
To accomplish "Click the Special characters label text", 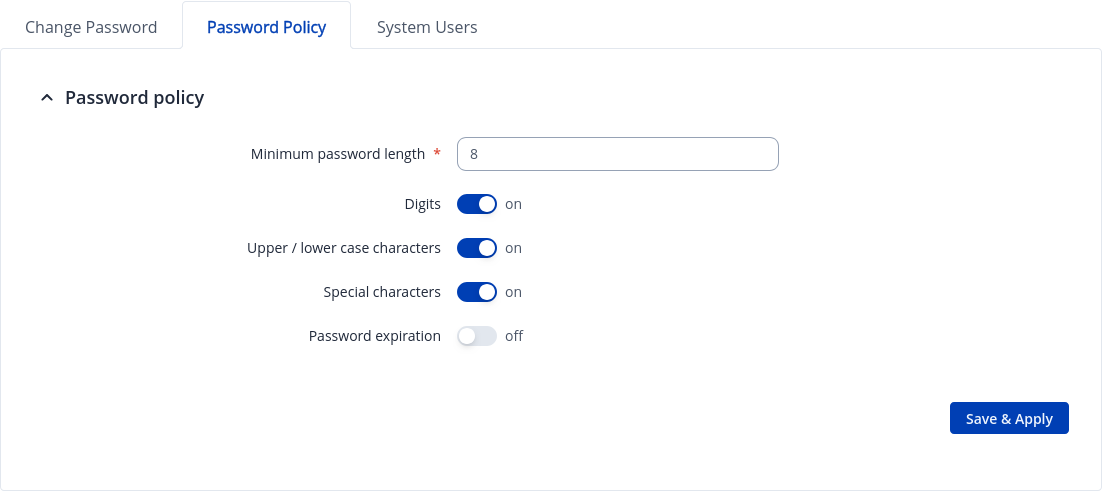I will click(x=382, y=292).
